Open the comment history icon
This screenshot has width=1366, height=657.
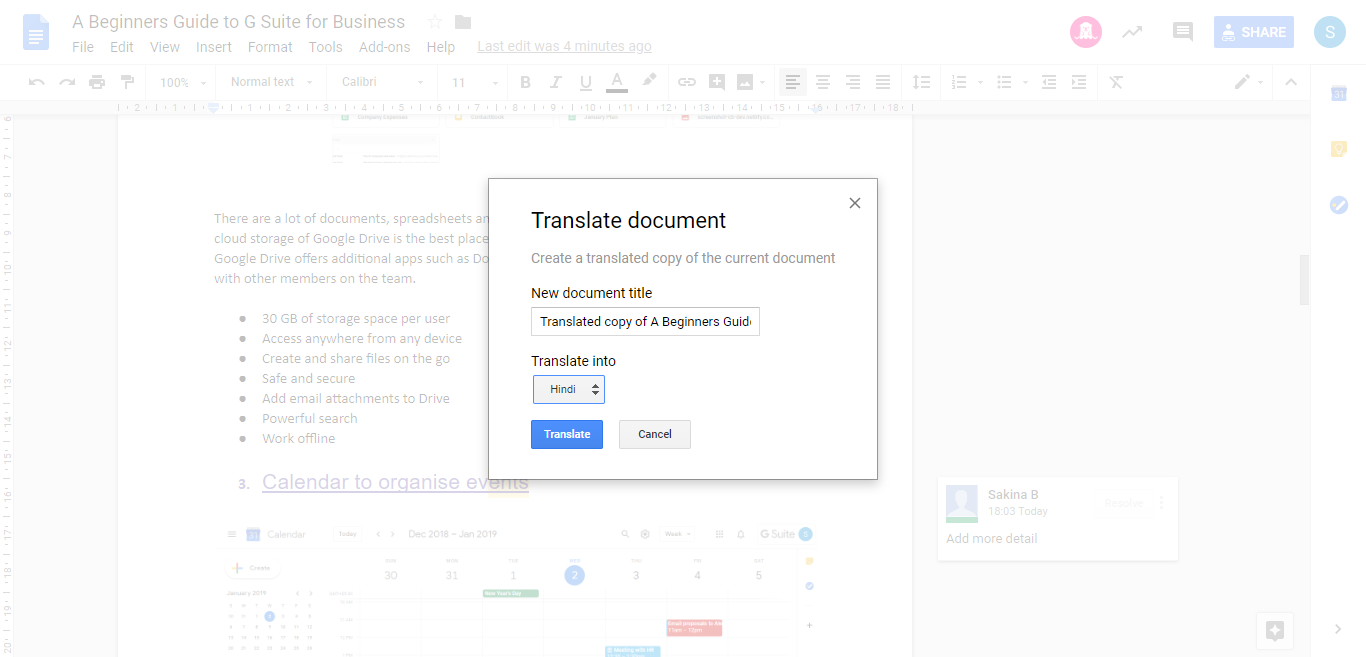[x=1183, y=32]
